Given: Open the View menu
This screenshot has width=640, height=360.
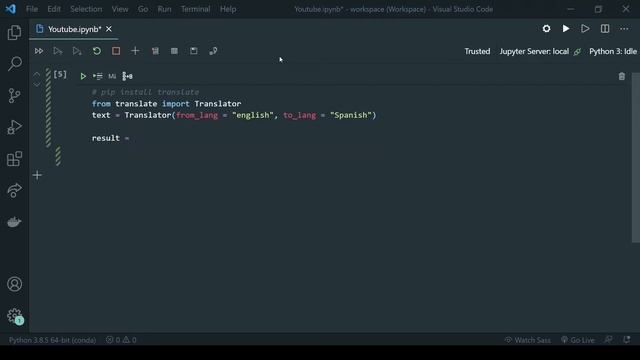Looking at the screenshot, I should point(120,9).
